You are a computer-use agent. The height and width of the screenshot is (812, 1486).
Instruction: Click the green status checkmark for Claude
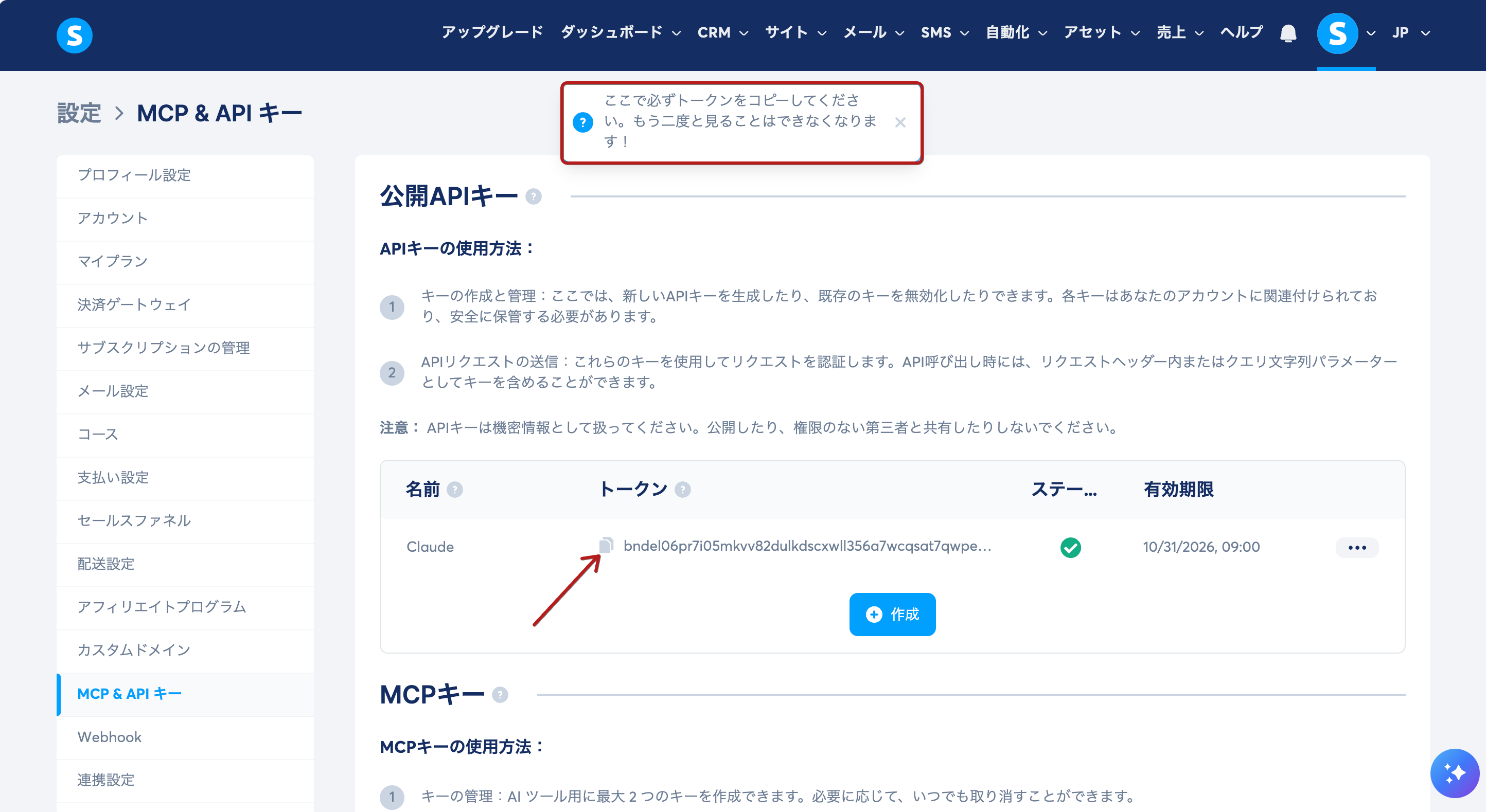[x=1071, y=547]
